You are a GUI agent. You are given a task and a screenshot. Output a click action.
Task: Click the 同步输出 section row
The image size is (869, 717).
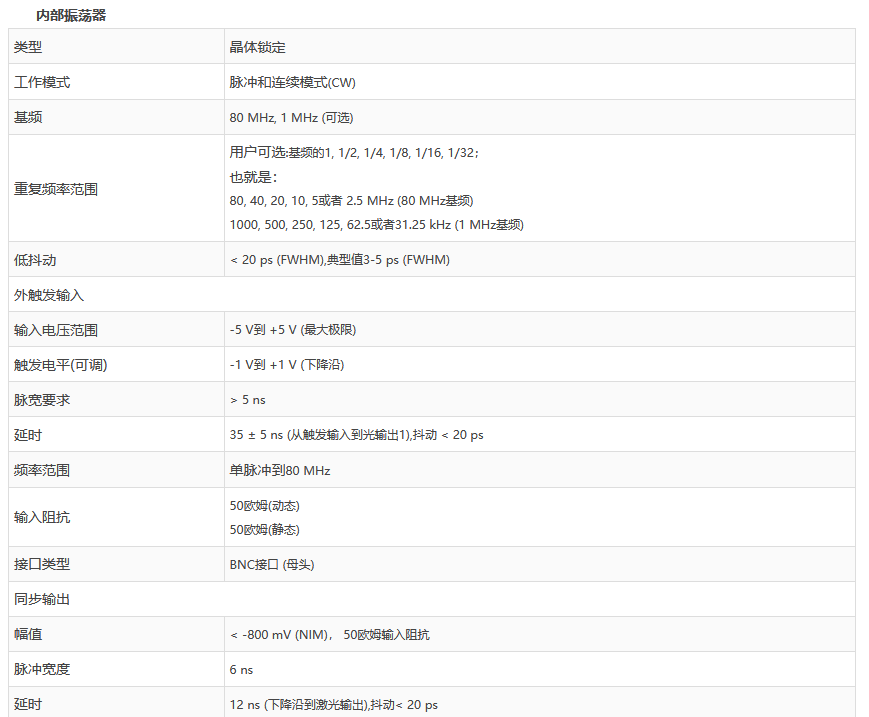click(x=42, y=599)
